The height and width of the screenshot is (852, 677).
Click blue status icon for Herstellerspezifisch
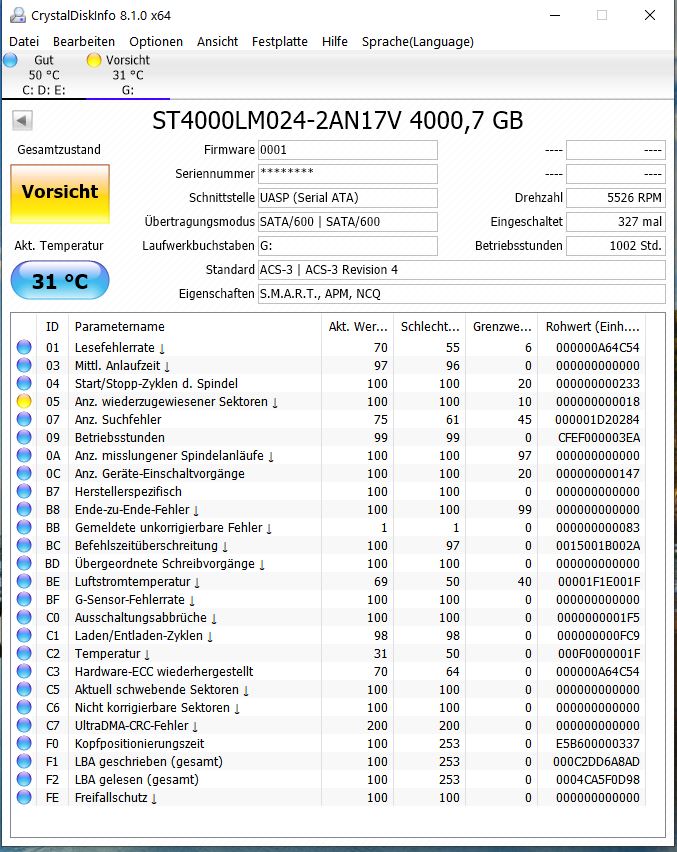point(24,491)
